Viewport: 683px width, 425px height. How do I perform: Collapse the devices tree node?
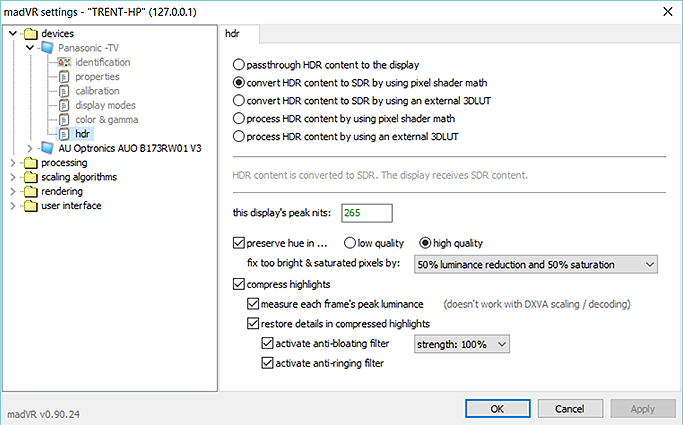tap(13, 33)
